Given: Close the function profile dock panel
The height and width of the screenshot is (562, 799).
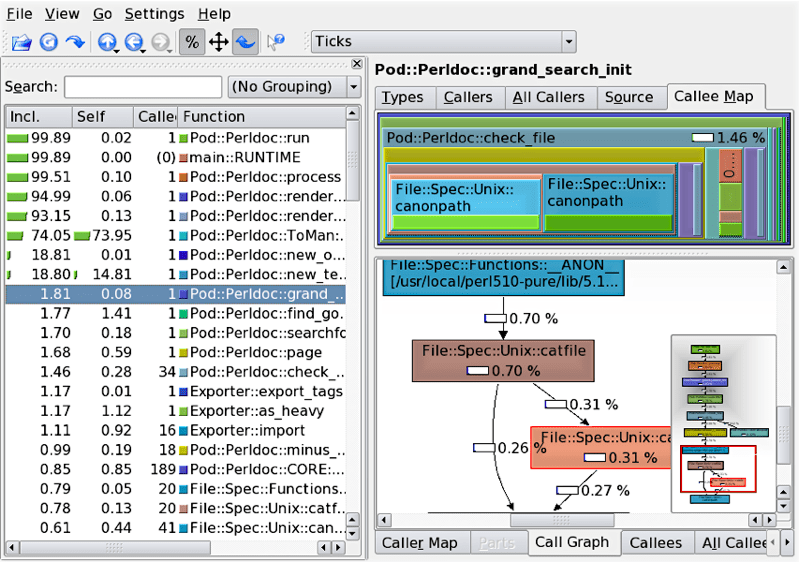Looking at the screenshot, I should (x=357, y=64).
